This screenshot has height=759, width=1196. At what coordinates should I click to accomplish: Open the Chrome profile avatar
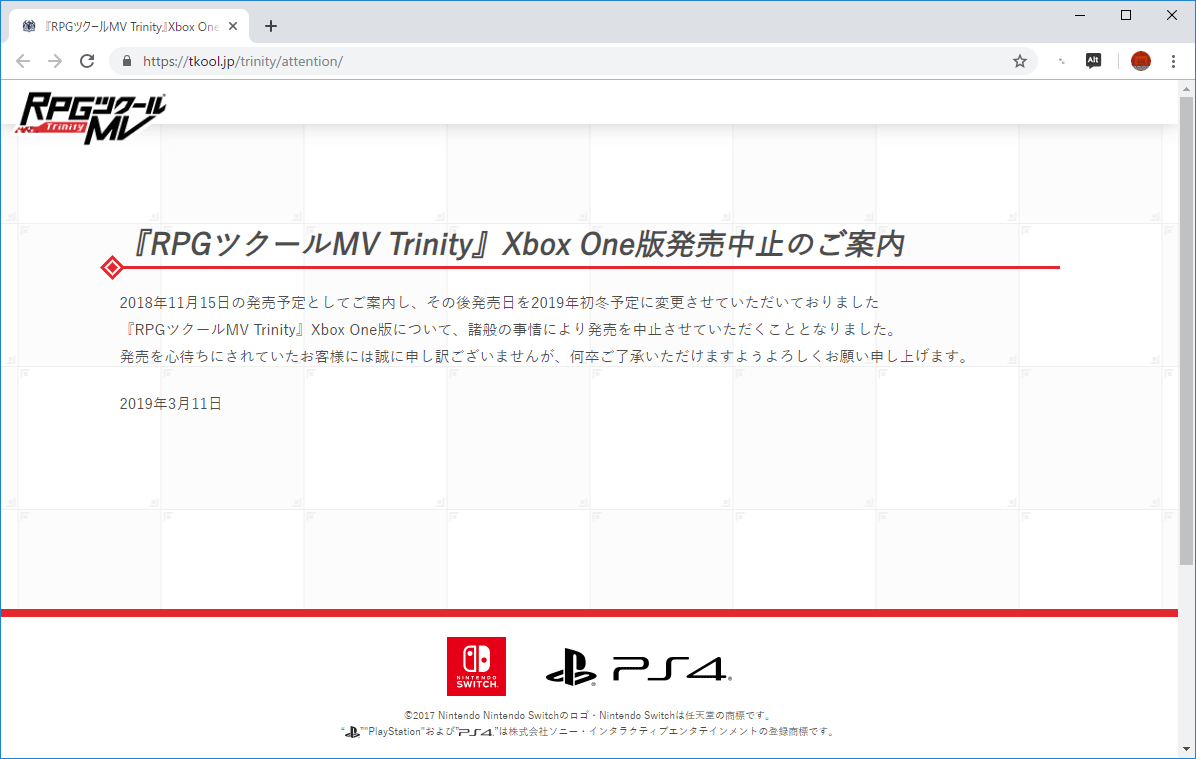[x=1140, y=61]
